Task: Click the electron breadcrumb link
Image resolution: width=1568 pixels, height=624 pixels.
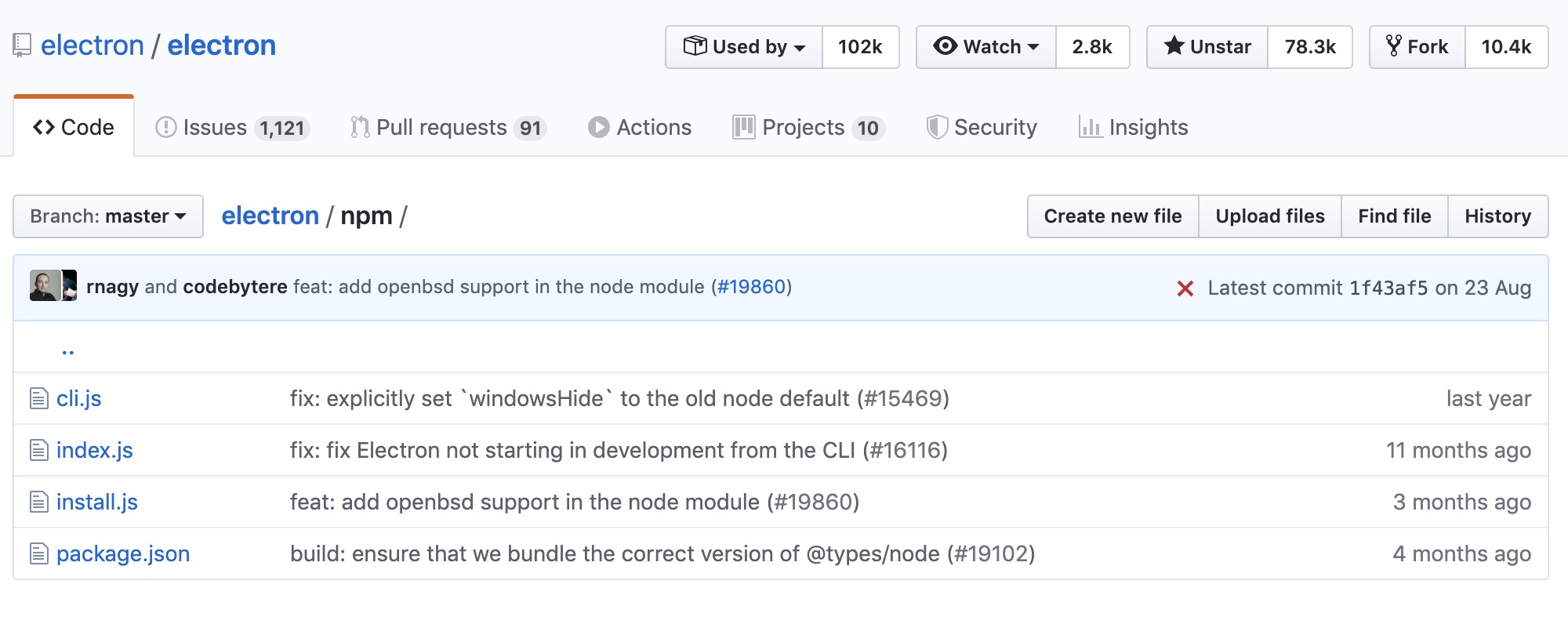Action: 270,216
